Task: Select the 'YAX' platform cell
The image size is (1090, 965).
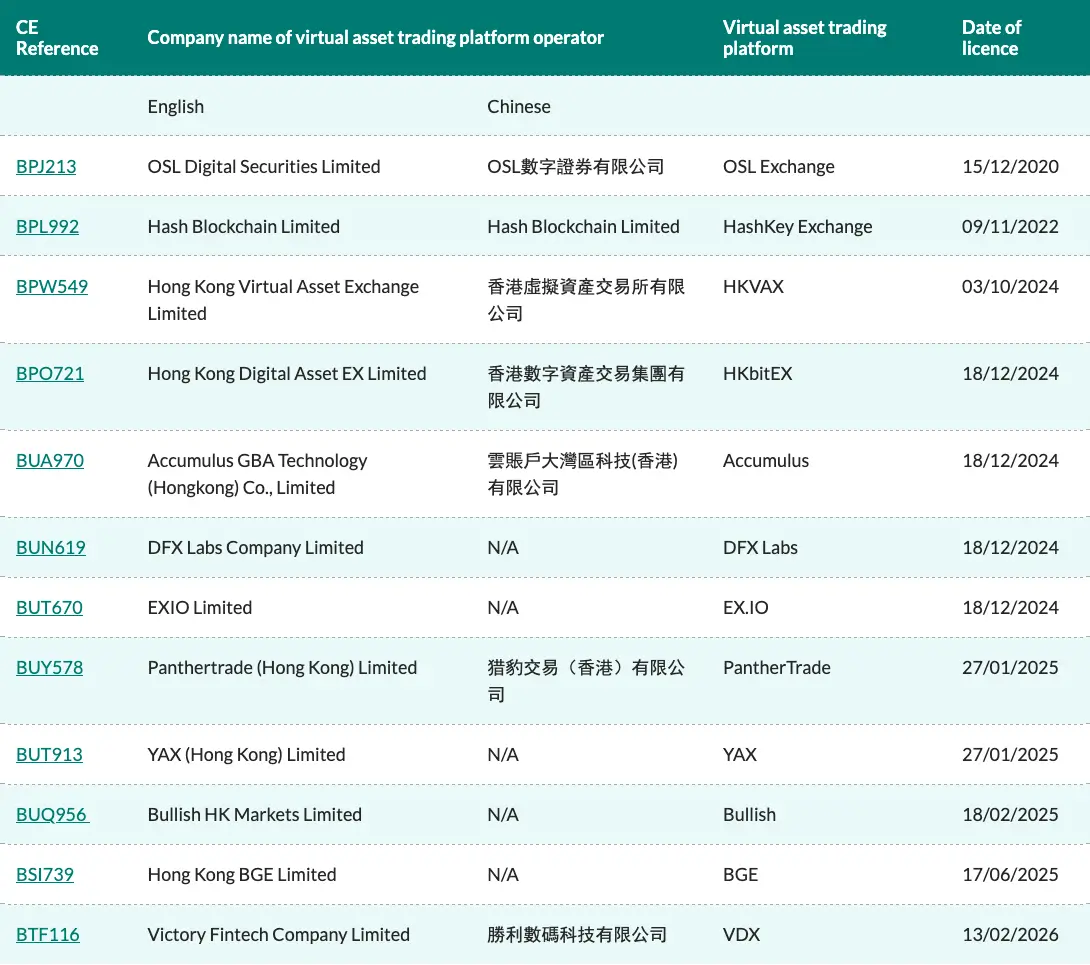Action: coord(740,754)
